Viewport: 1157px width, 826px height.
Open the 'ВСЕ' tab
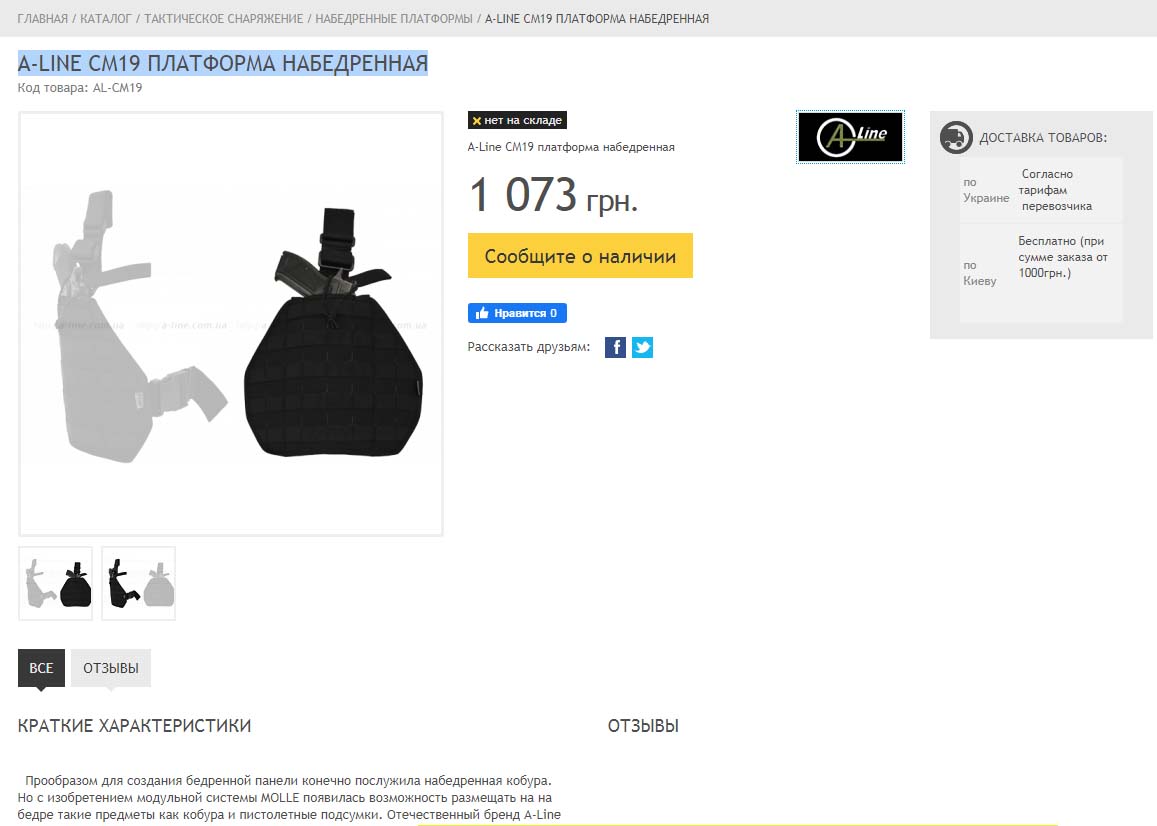pos(41,668)
